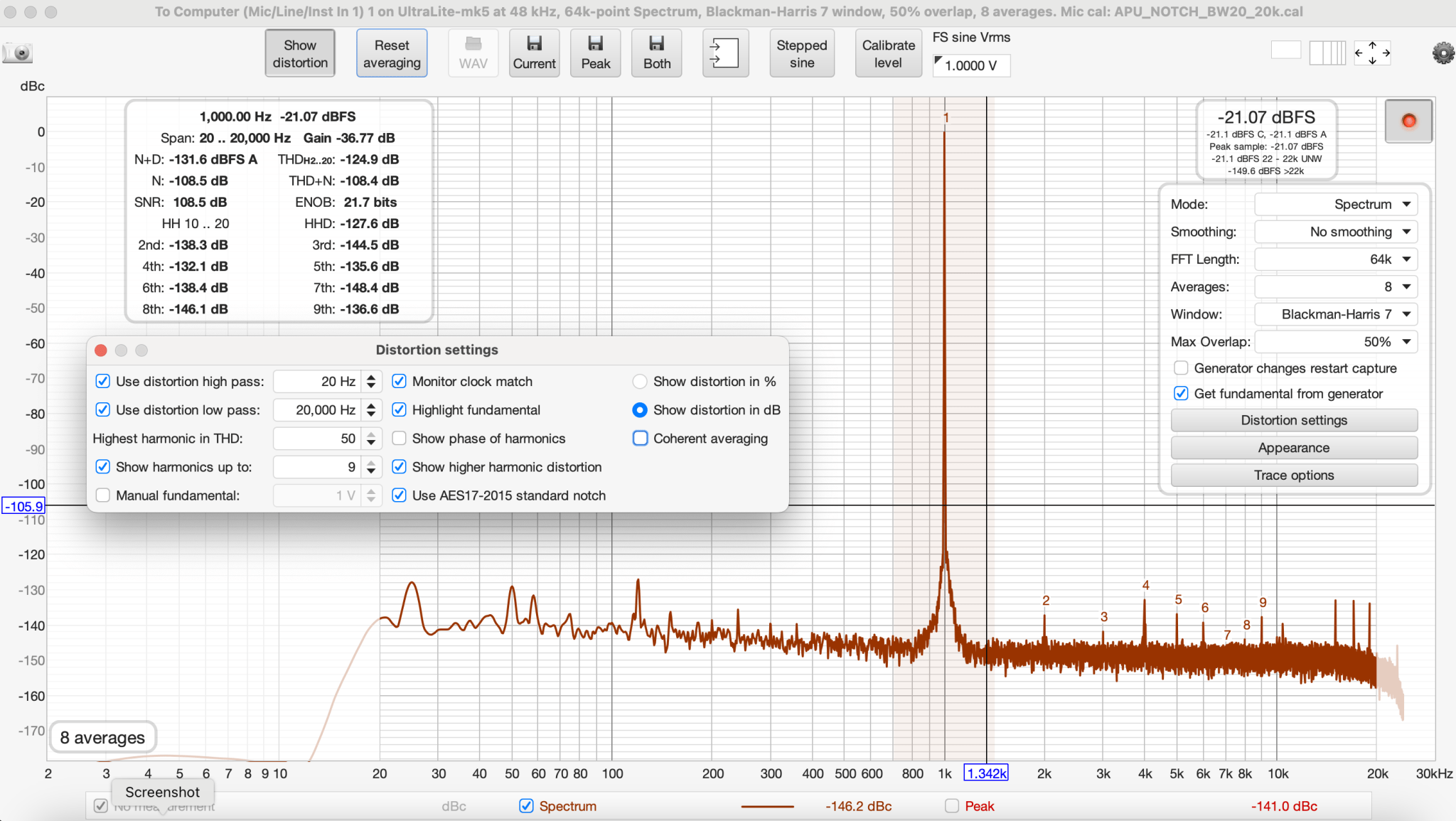
Task: Select Show distortion in dB radio
Action: [640, 410]
